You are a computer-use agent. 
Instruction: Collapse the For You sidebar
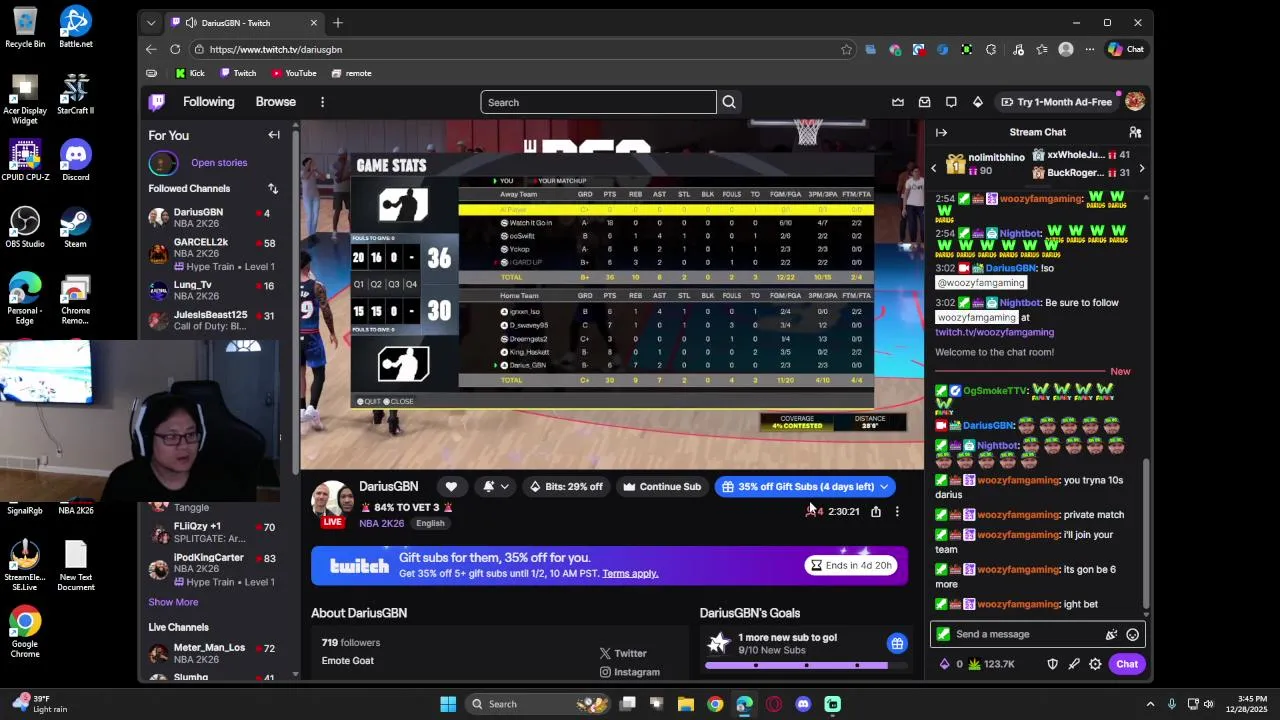pos(274,135)
